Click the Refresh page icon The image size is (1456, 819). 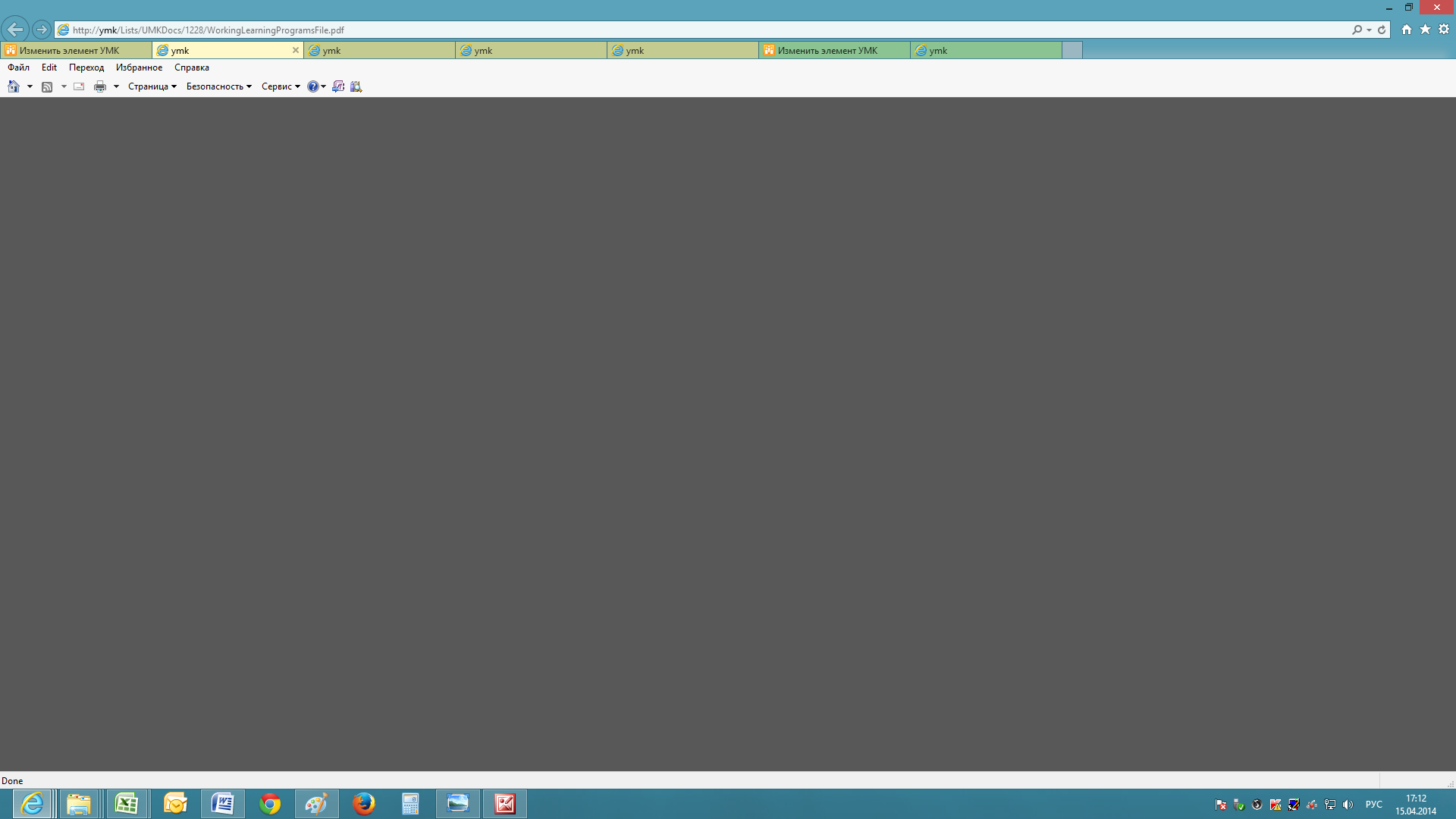pos(1382,30)
